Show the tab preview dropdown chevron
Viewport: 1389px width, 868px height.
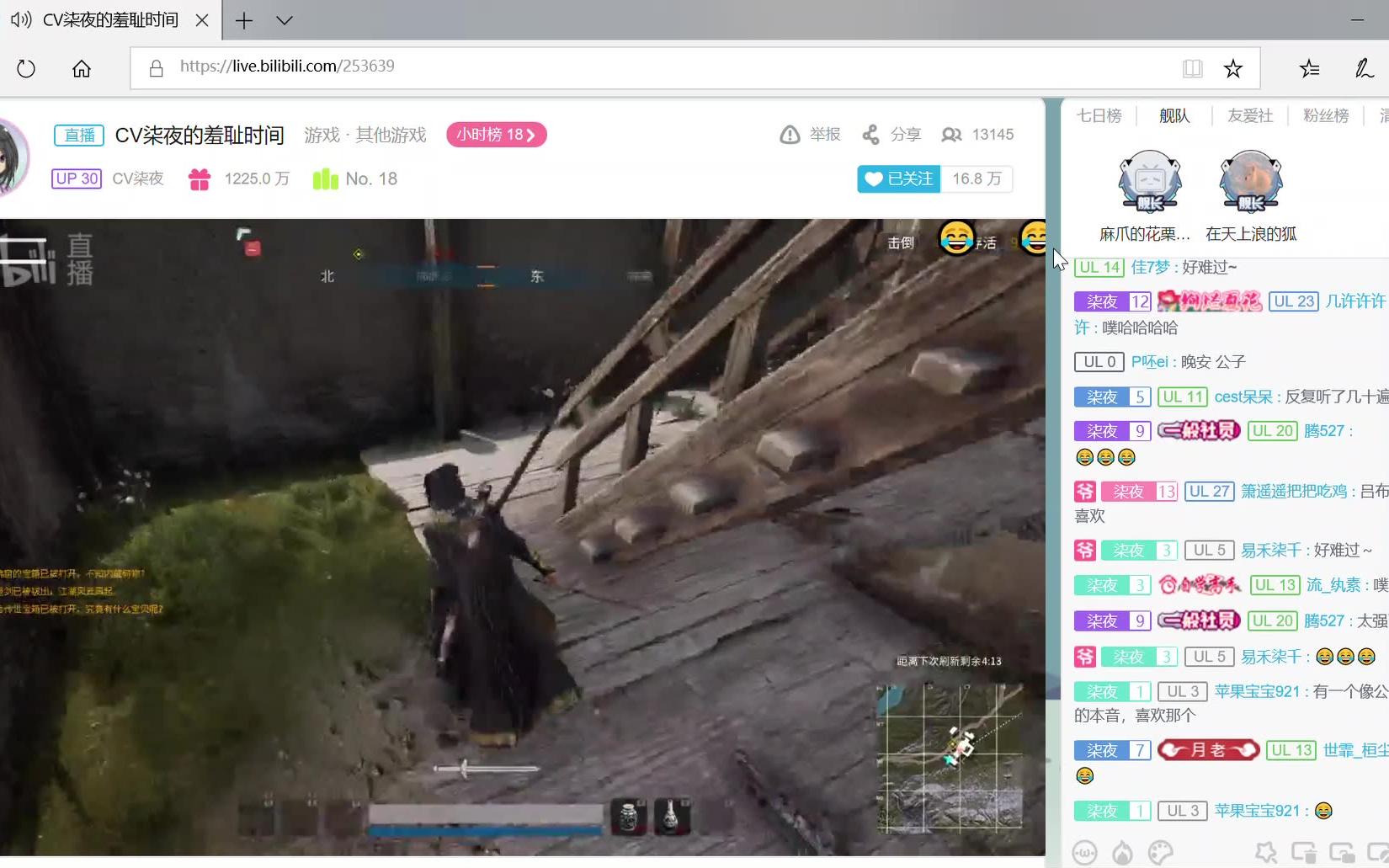click(x=285, y=20)
